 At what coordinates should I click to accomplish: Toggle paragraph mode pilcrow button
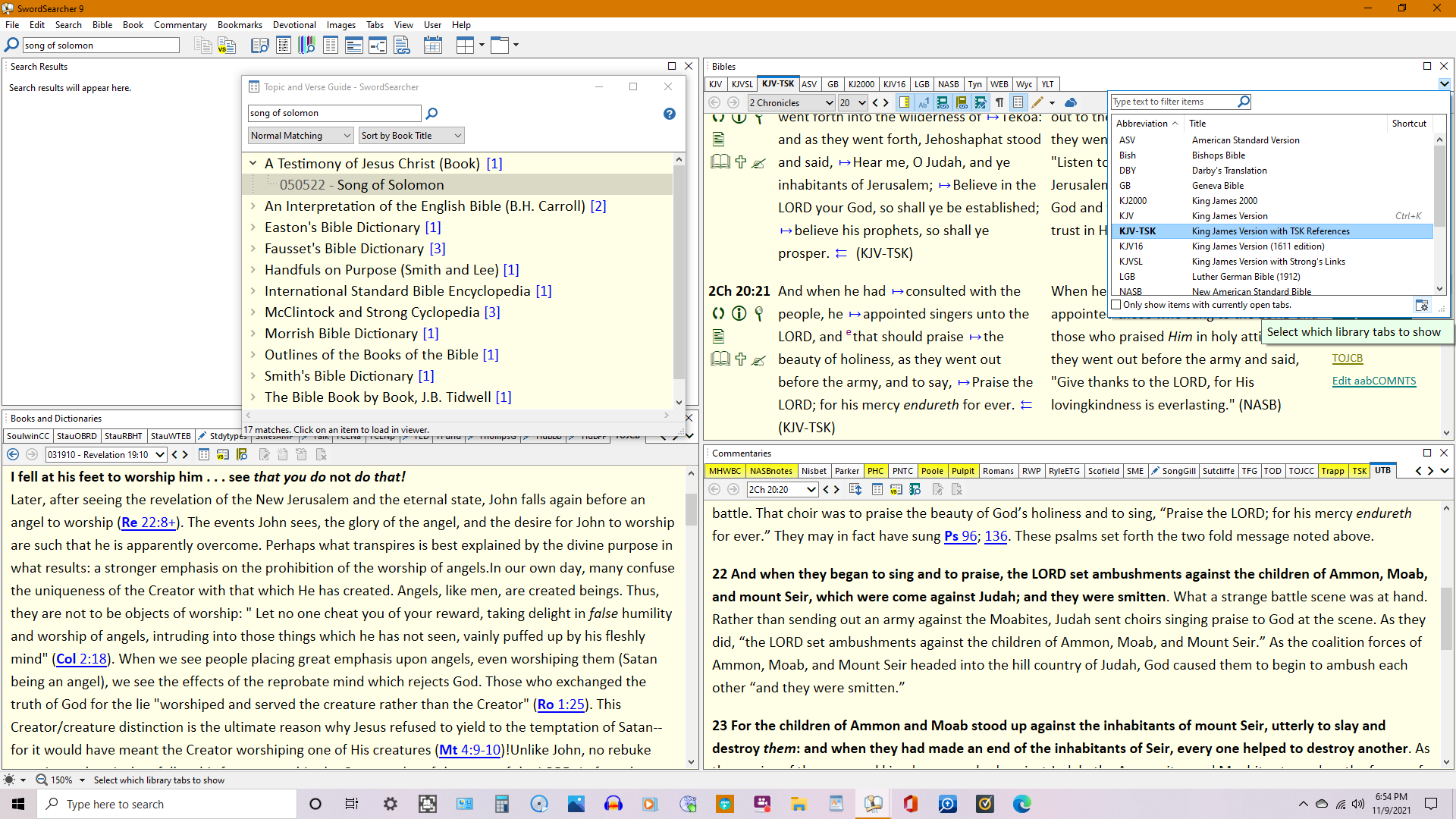pyautogui.click(x=999, y=102)
